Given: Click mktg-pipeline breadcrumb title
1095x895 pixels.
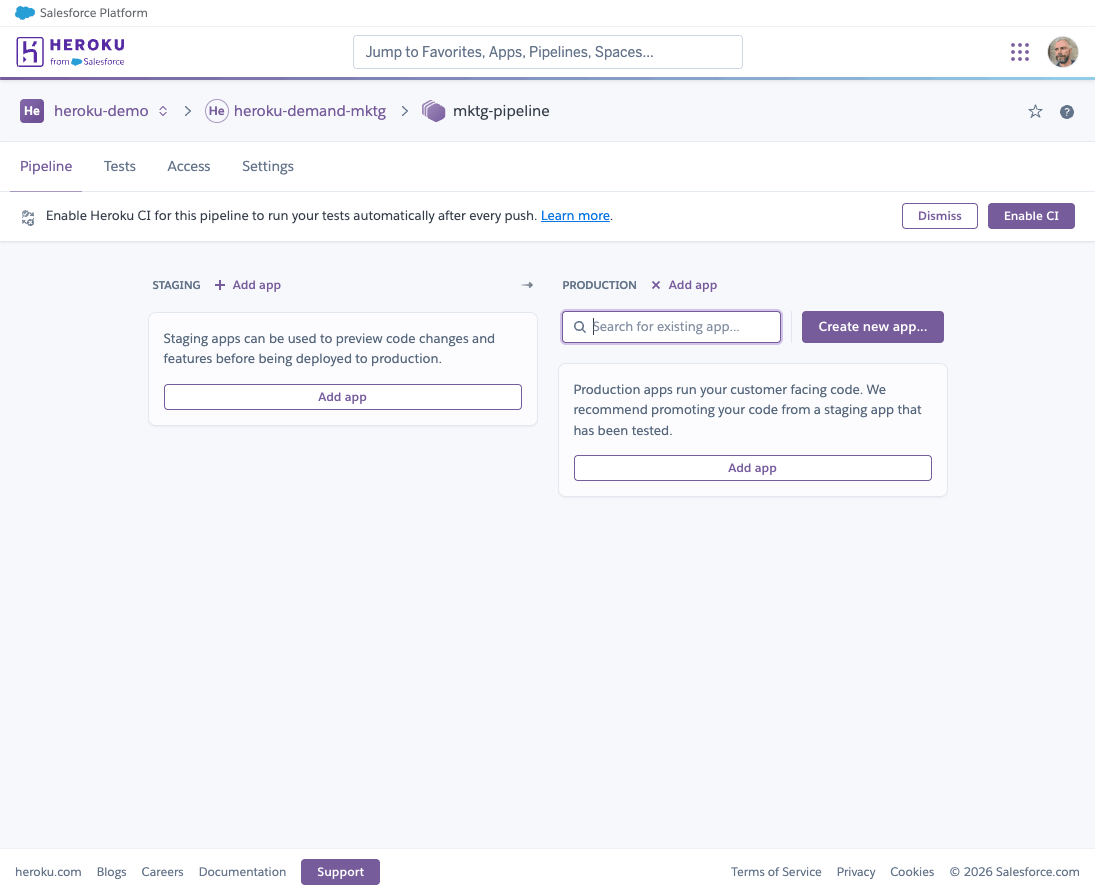Looking at the screenshot, I should tap(501, 111).
